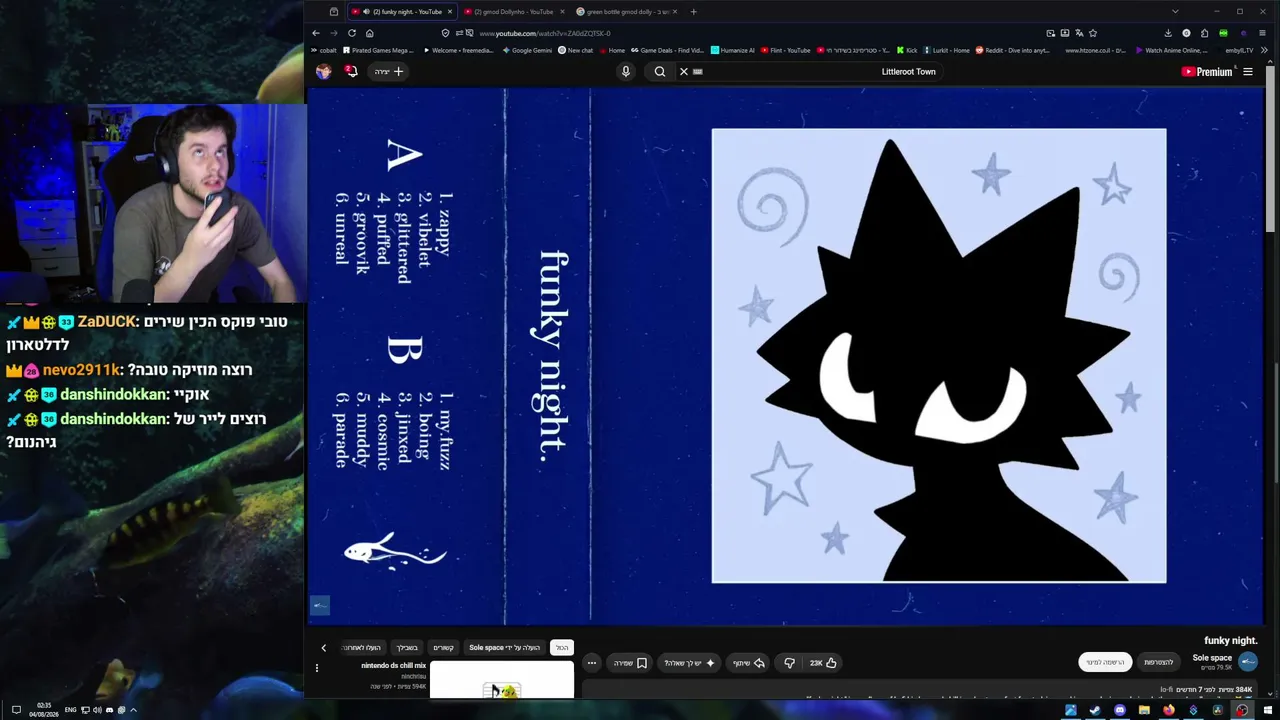Click the YouTube search magnifier icon
Viewport: 1280px width, 720px height.
[x=660, y=72]
